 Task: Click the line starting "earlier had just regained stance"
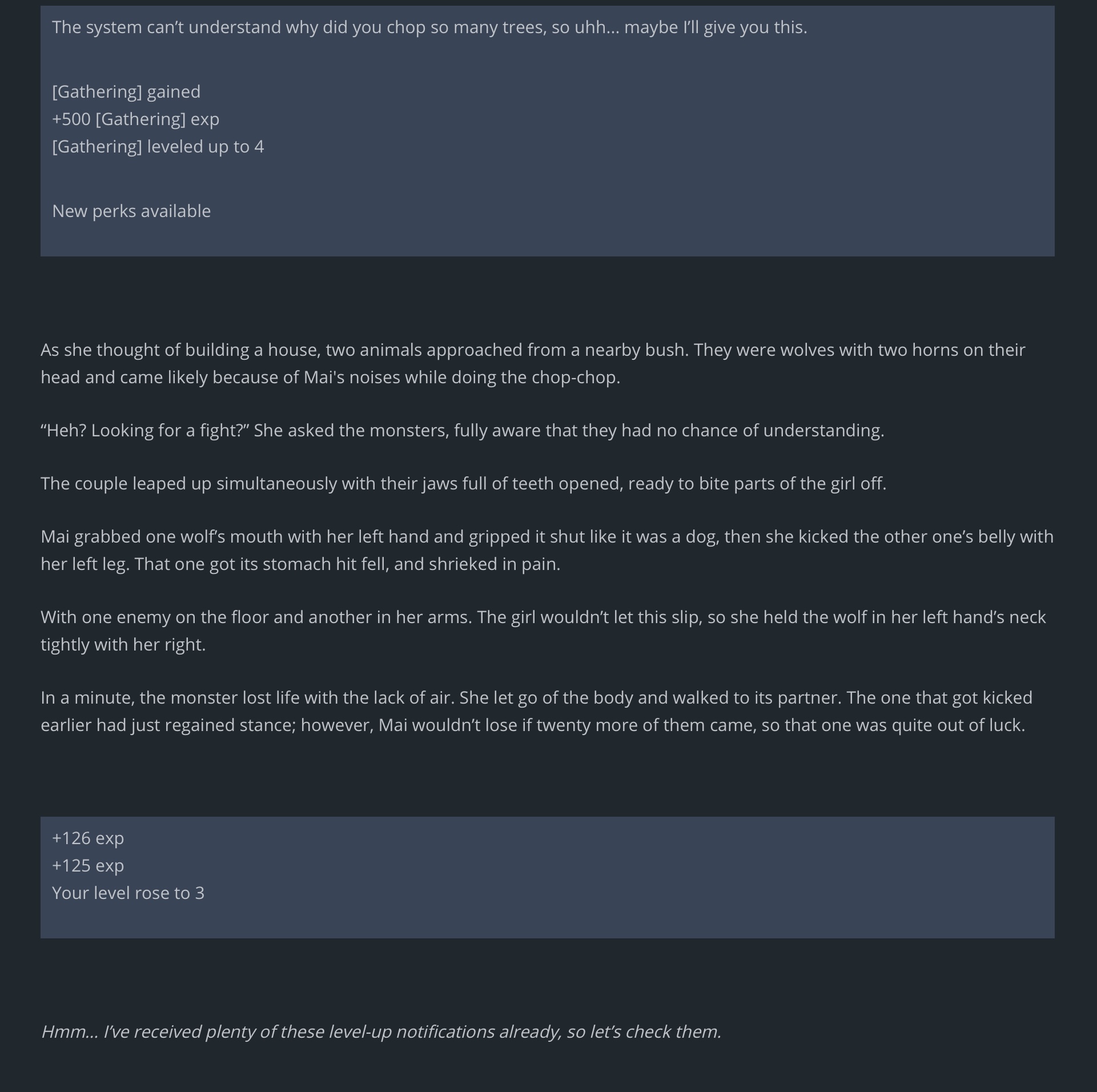click(x=532, y=725)
